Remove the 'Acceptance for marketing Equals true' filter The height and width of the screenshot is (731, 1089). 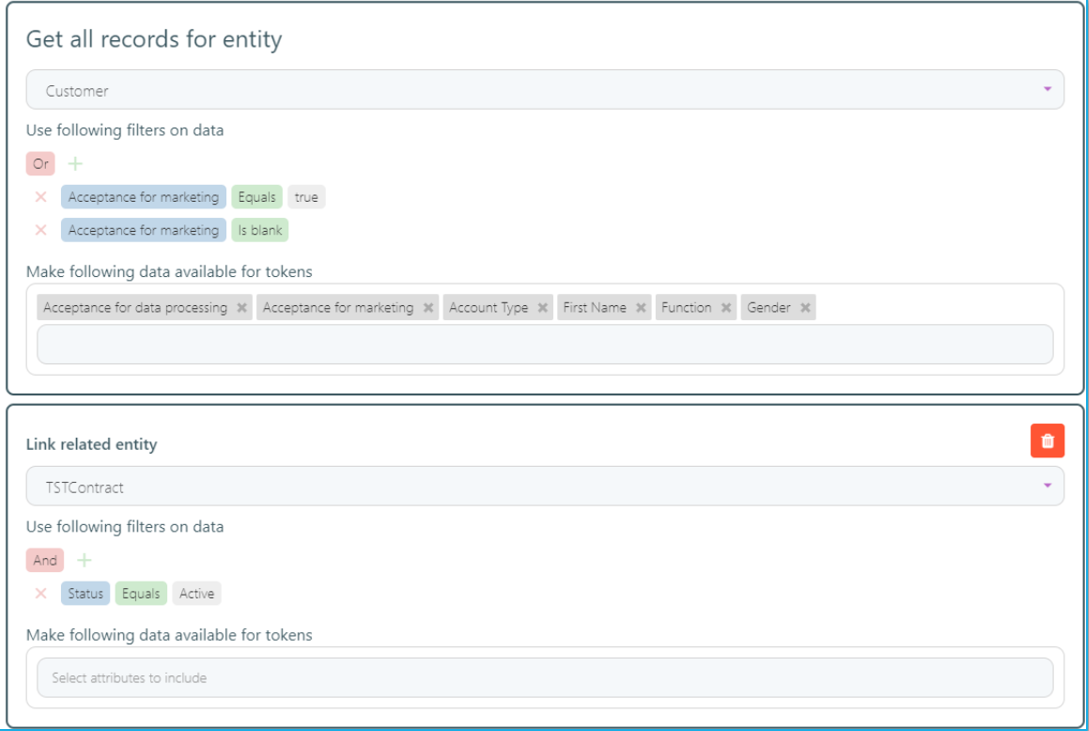click(x=41, y=197)
